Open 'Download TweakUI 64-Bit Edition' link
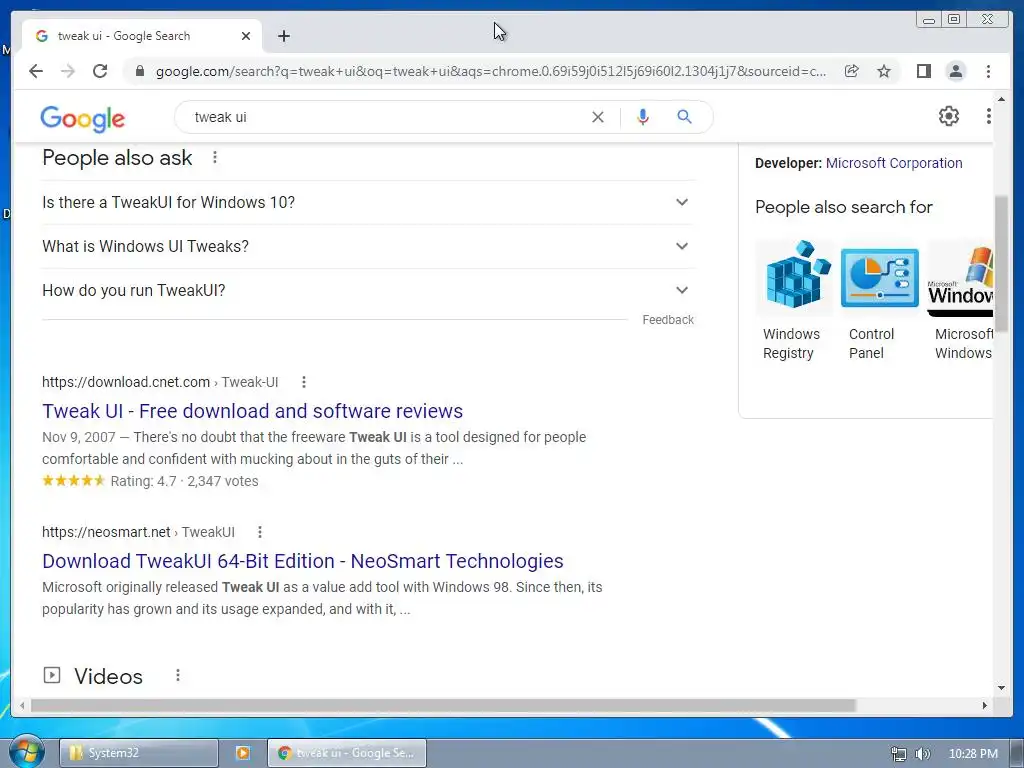The image size is (1024, 768). click(x=302, y=561)
